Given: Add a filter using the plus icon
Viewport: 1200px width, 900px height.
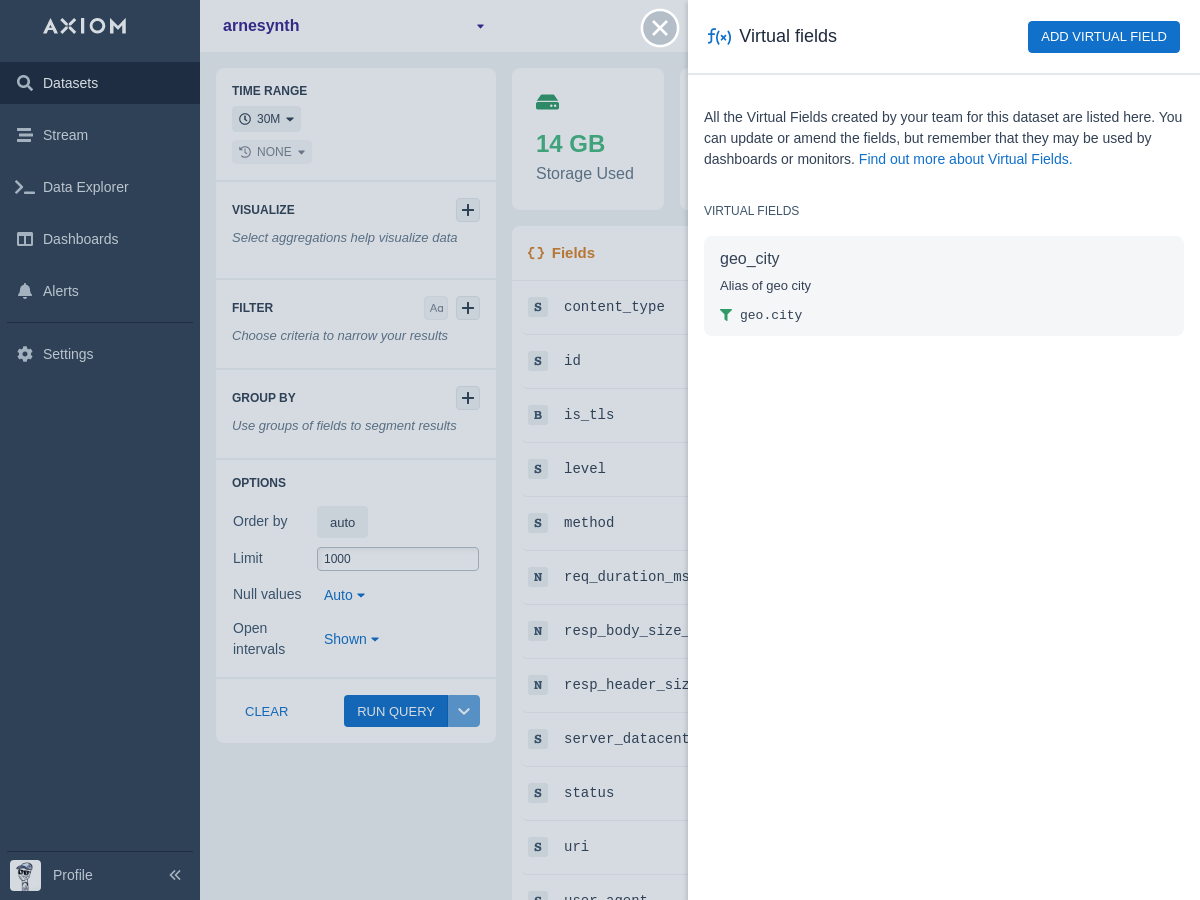Looking at the screenshot, I should [468, 308].
